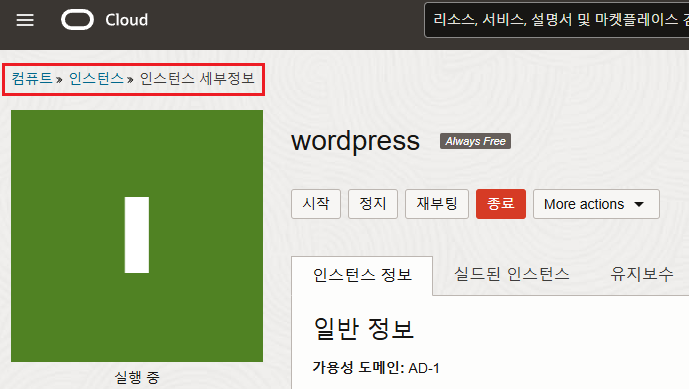
Task: Focus the resource and service search box
Action: pyautogui.click(x=556, y=20)
